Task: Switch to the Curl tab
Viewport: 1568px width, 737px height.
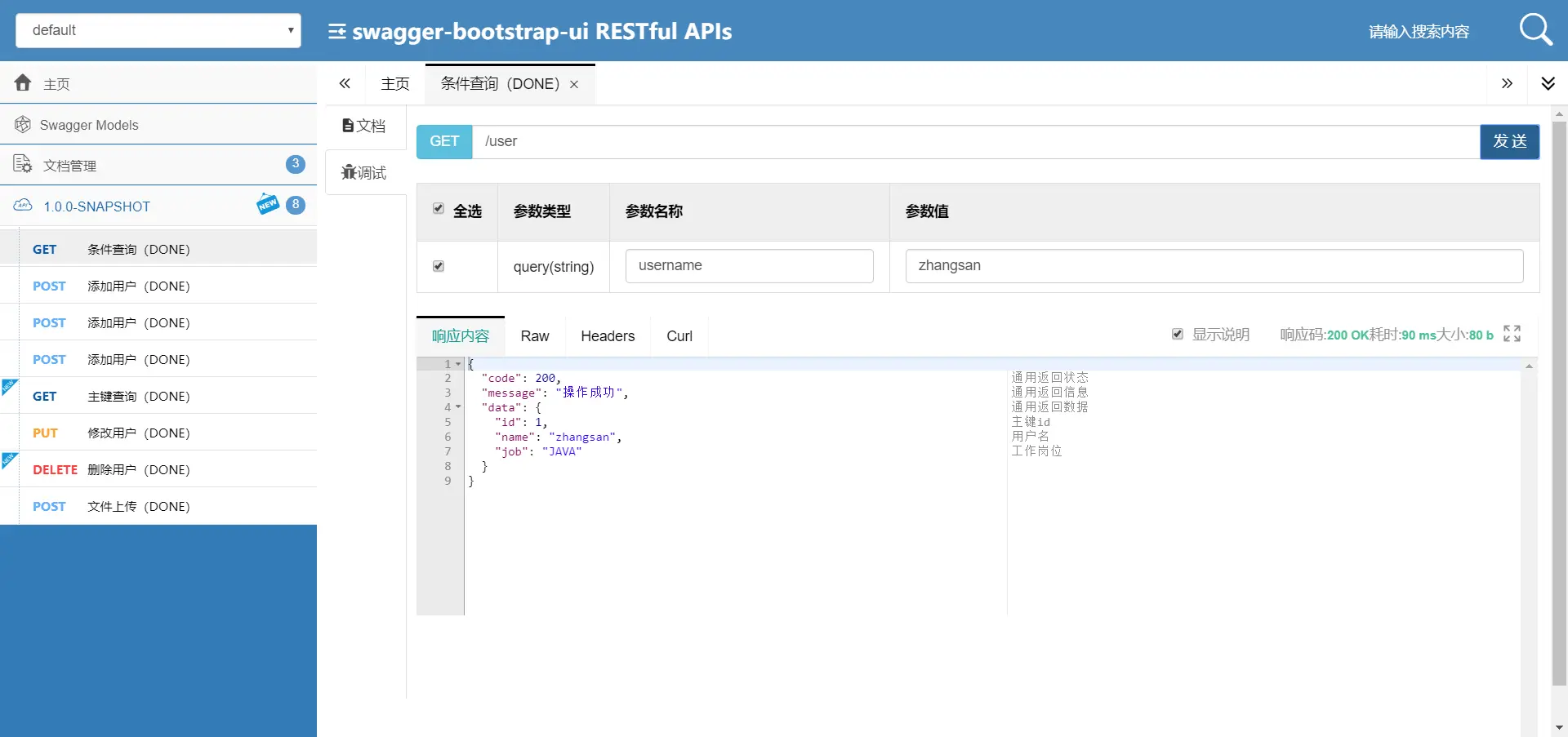Action: [679, 336]
